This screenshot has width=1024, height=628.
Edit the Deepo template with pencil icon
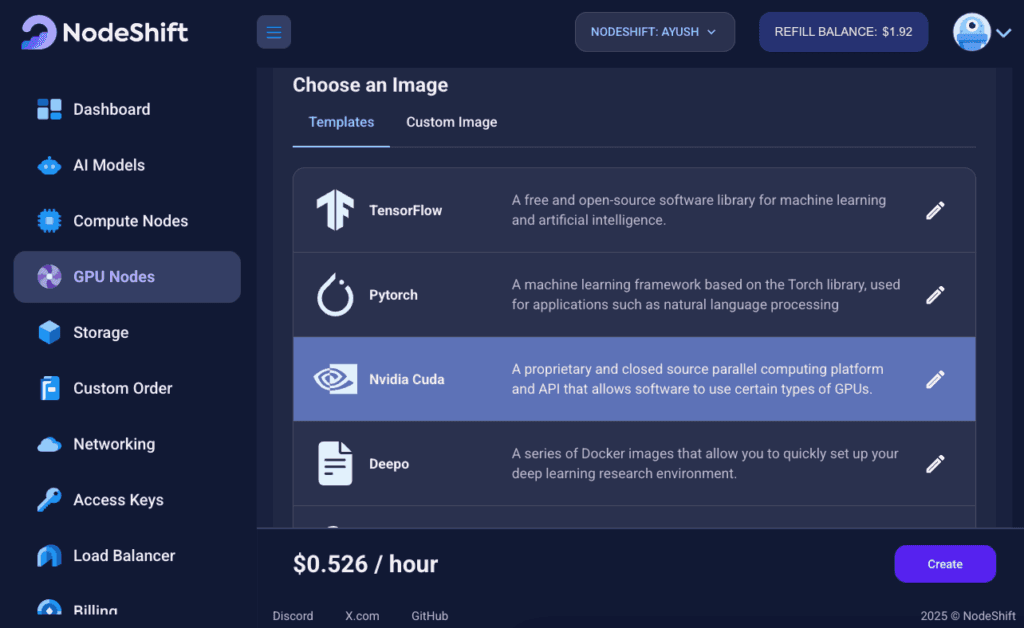point(935,463)
